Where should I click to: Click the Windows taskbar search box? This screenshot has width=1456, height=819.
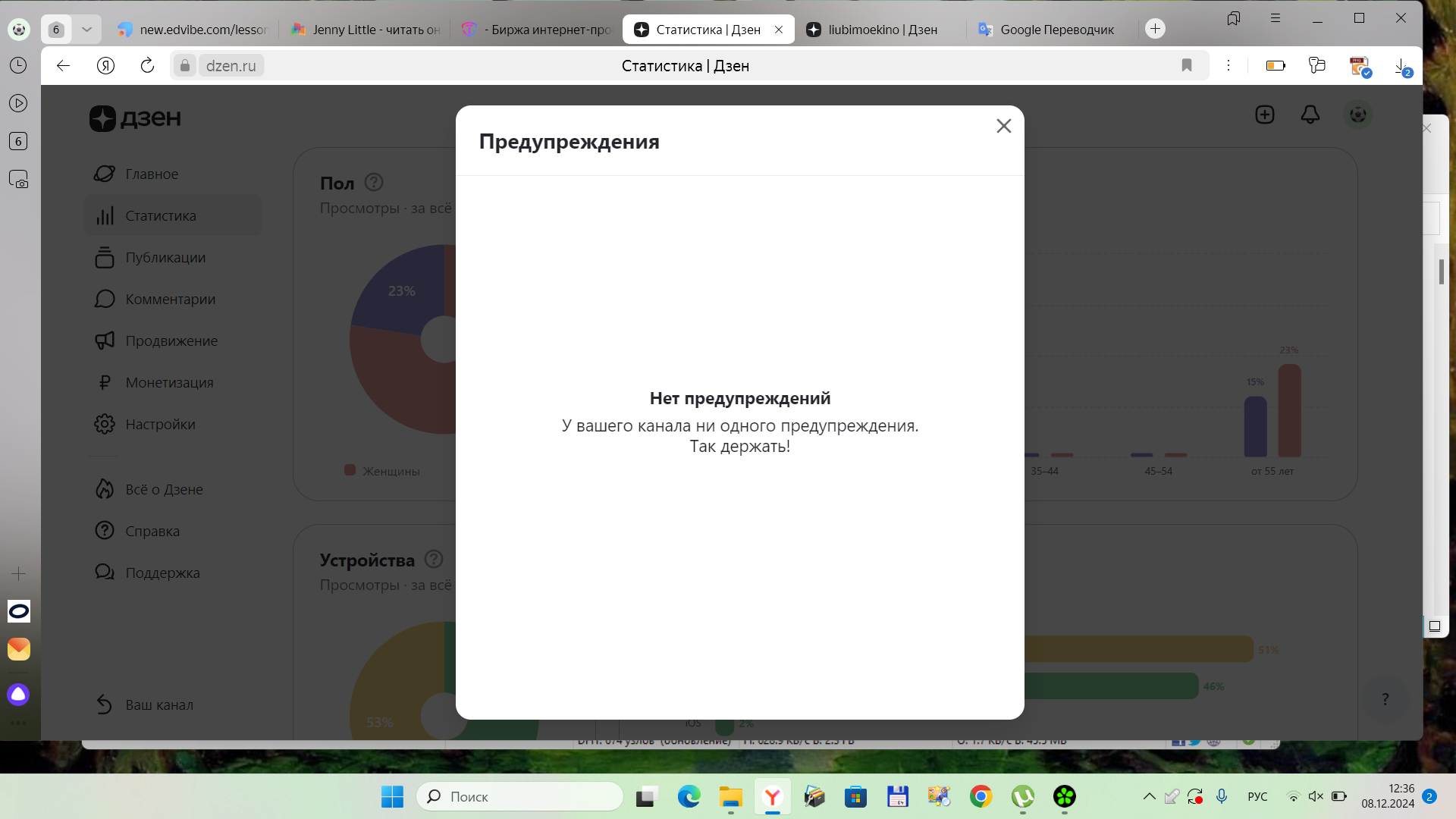[x=520, y=796]
